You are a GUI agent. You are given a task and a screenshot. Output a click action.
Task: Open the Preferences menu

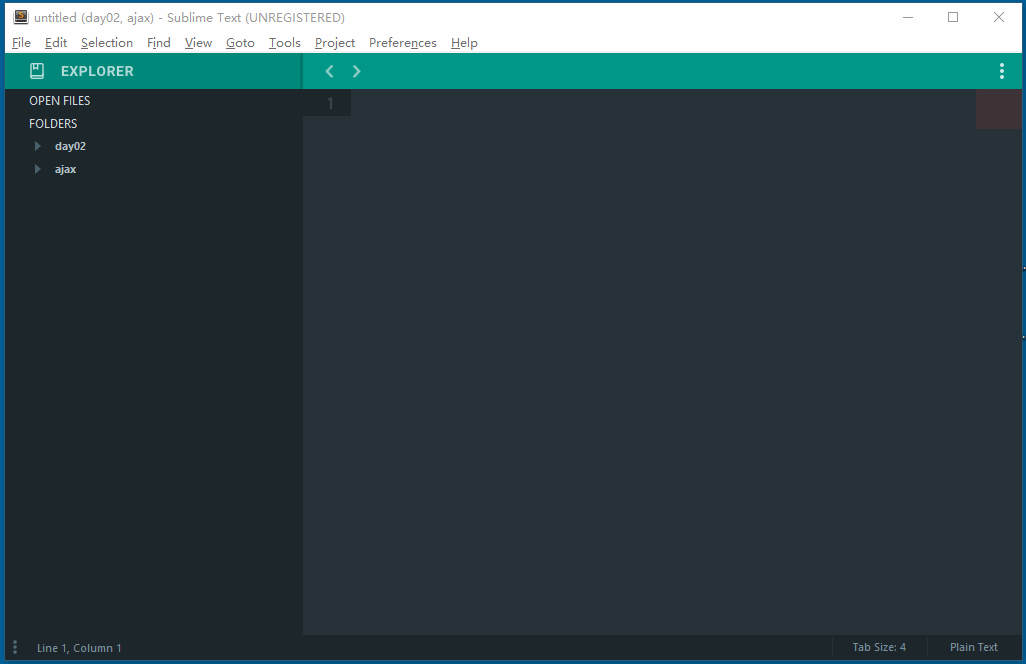coord(402,43)
